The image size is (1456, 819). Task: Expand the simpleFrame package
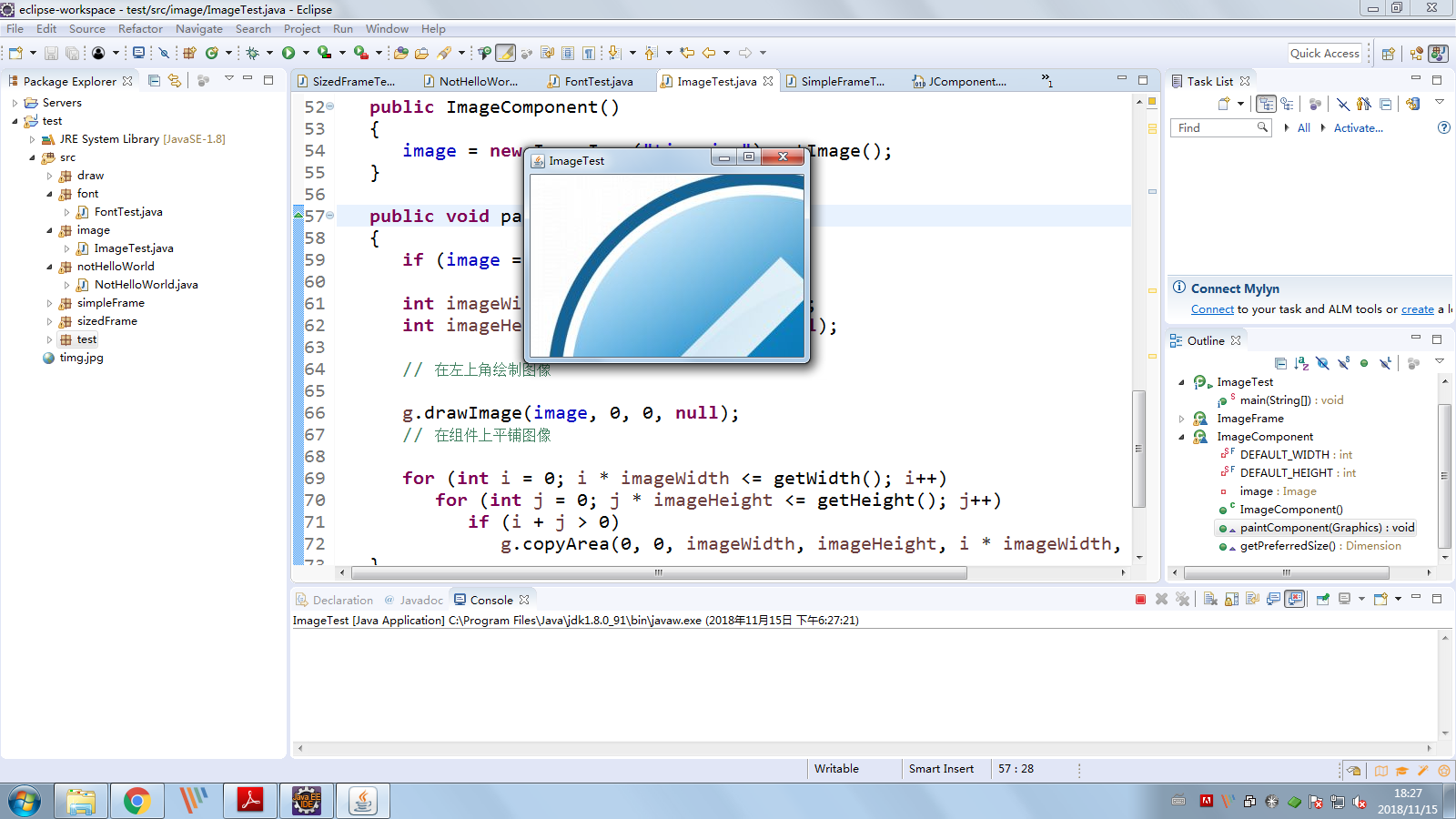[49, 303]
